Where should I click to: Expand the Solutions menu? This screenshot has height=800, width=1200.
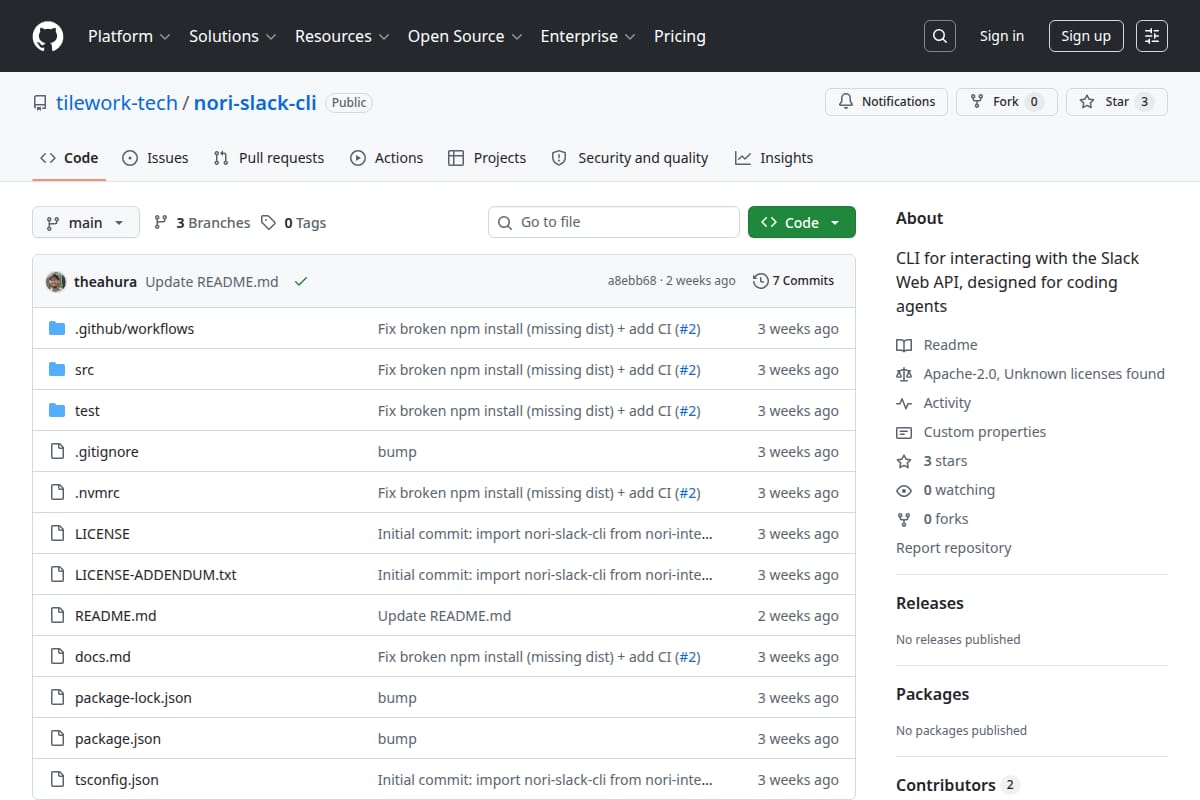click(232, 36)
